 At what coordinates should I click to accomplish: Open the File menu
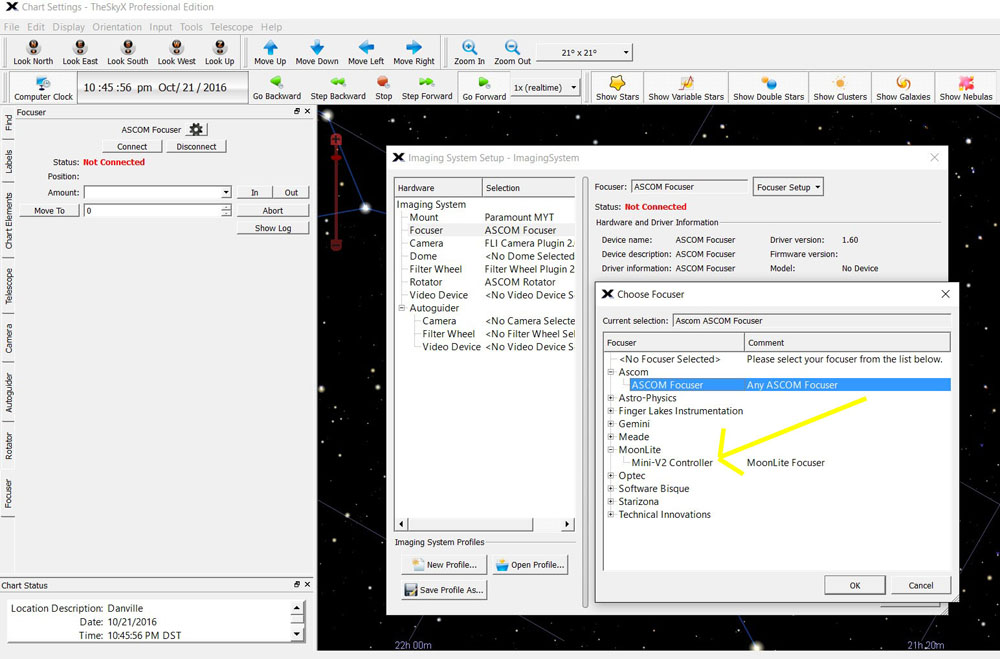(11, 27)
